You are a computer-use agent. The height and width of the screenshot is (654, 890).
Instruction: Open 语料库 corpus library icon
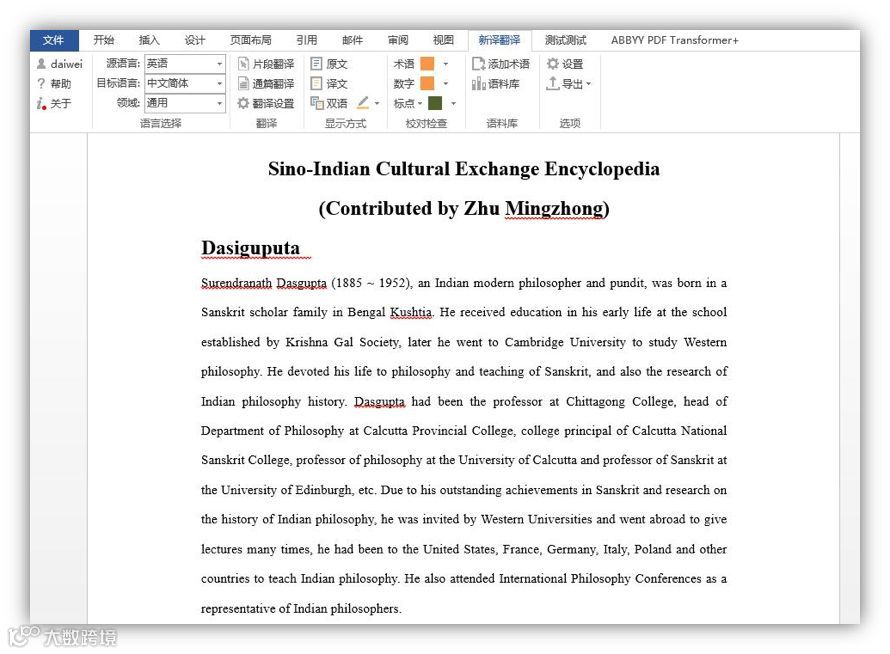tap(478, 83)
